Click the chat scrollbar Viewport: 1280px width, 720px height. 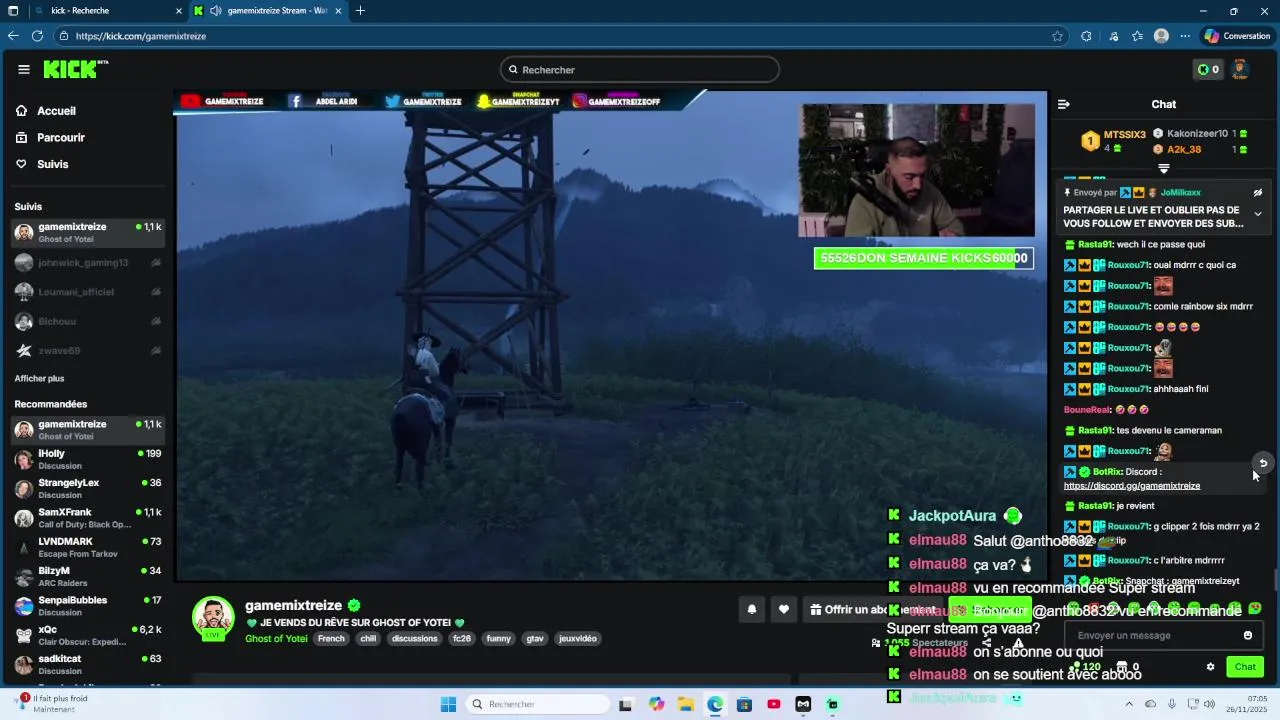1275,580
